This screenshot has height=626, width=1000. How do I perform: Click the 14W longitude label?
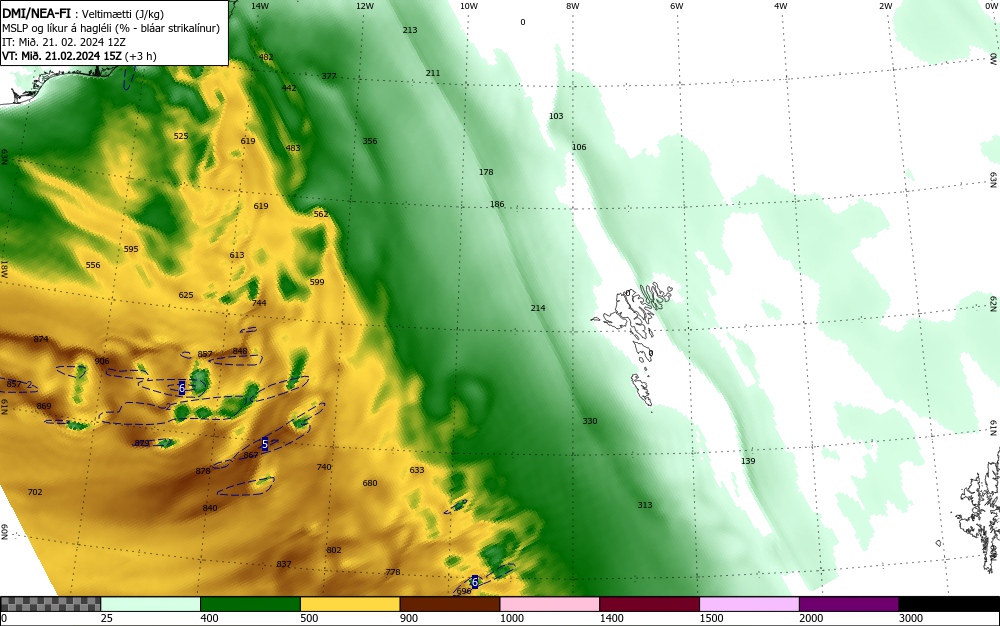[x=260, y=6]
